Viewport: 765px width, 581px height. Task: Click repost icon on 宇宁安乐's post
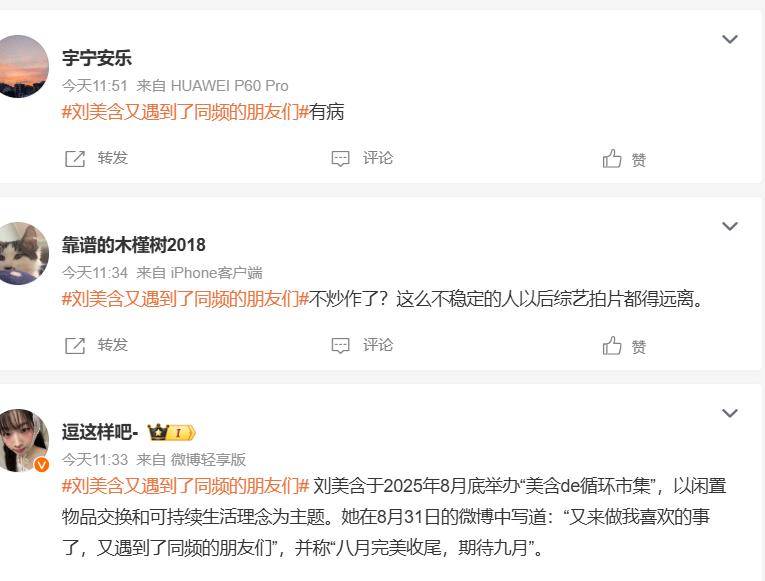75,159
